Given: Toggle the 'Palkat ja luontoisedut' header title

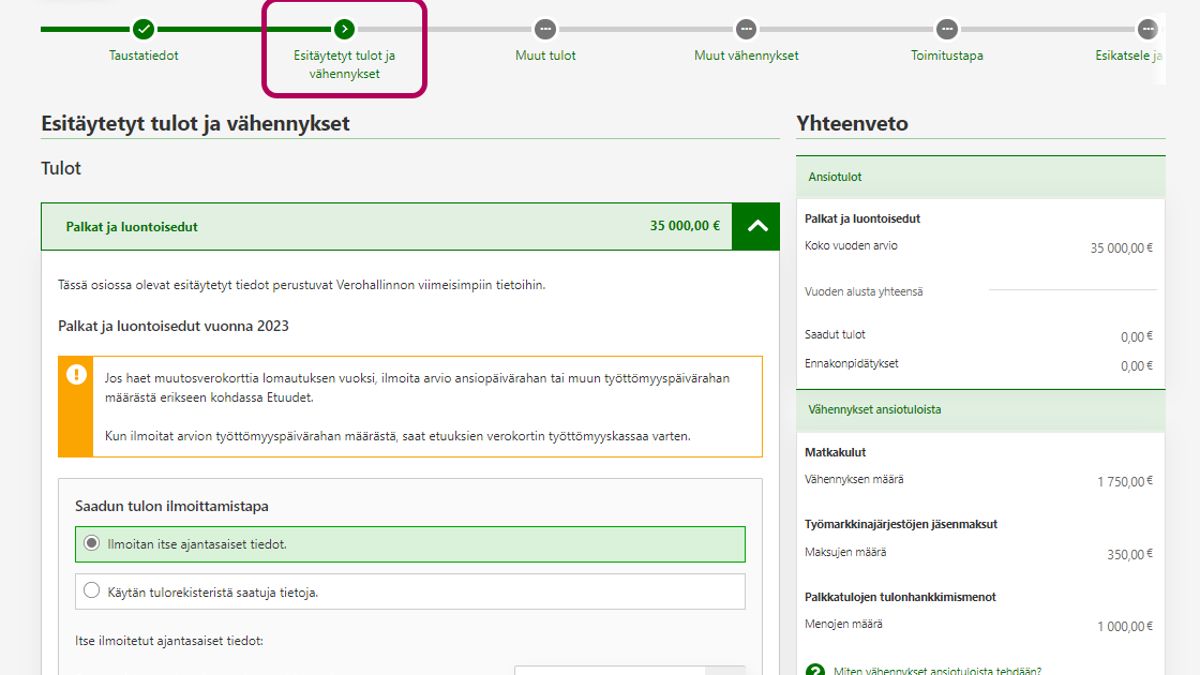Looking at the screenshot, I should coord(132,227).
